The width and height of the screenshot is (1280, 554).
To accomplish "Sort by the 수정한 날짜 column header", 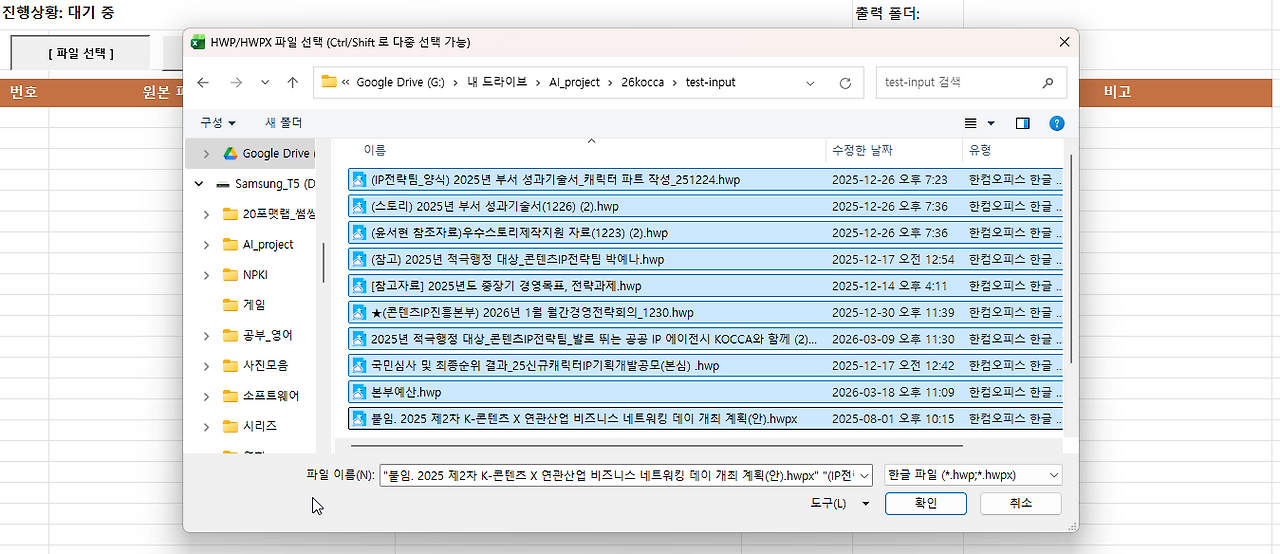I will 862,150.
